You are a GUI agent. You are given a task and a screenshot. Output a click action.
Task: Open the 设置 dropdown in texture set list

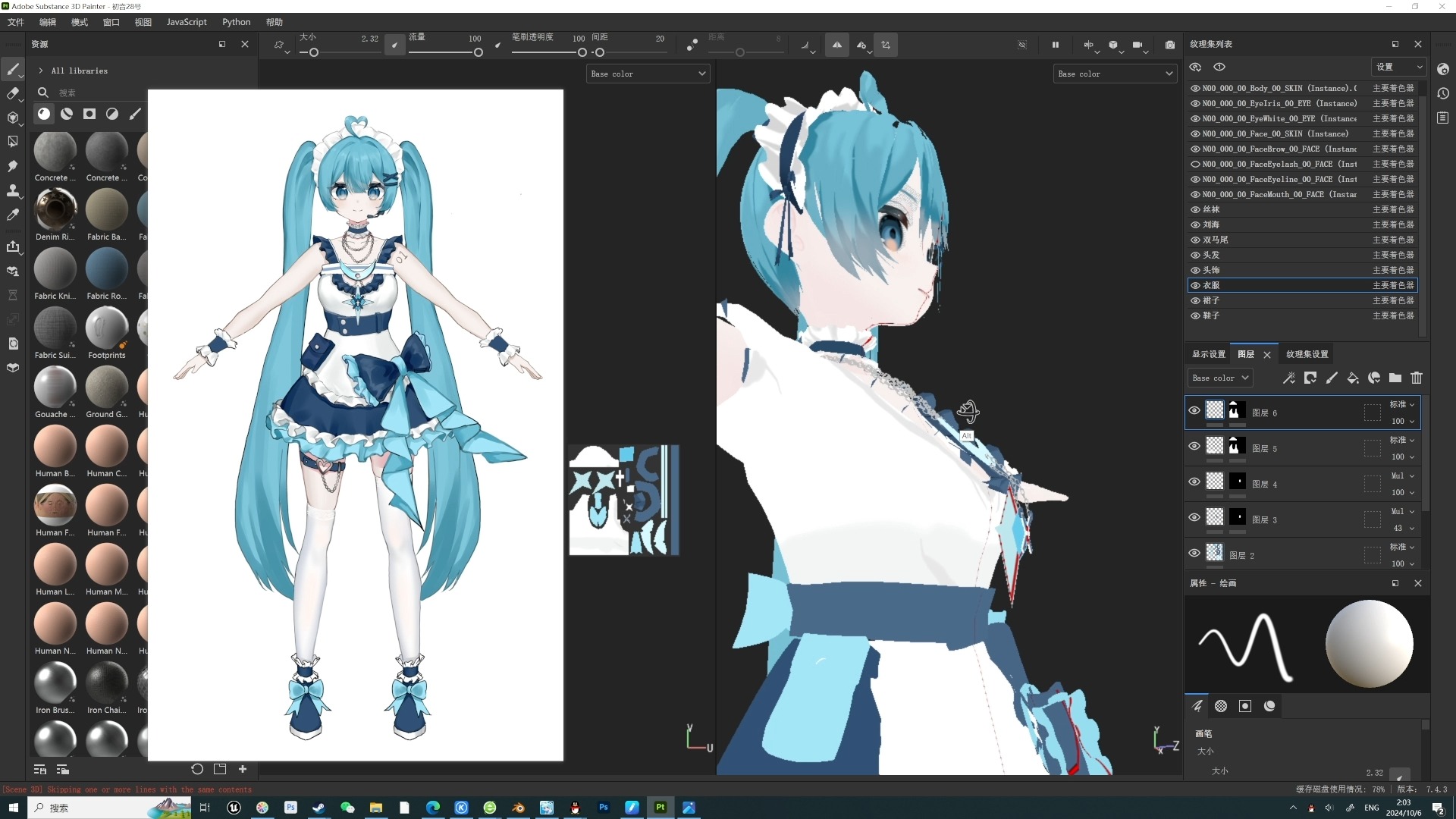coord(1399,67)
